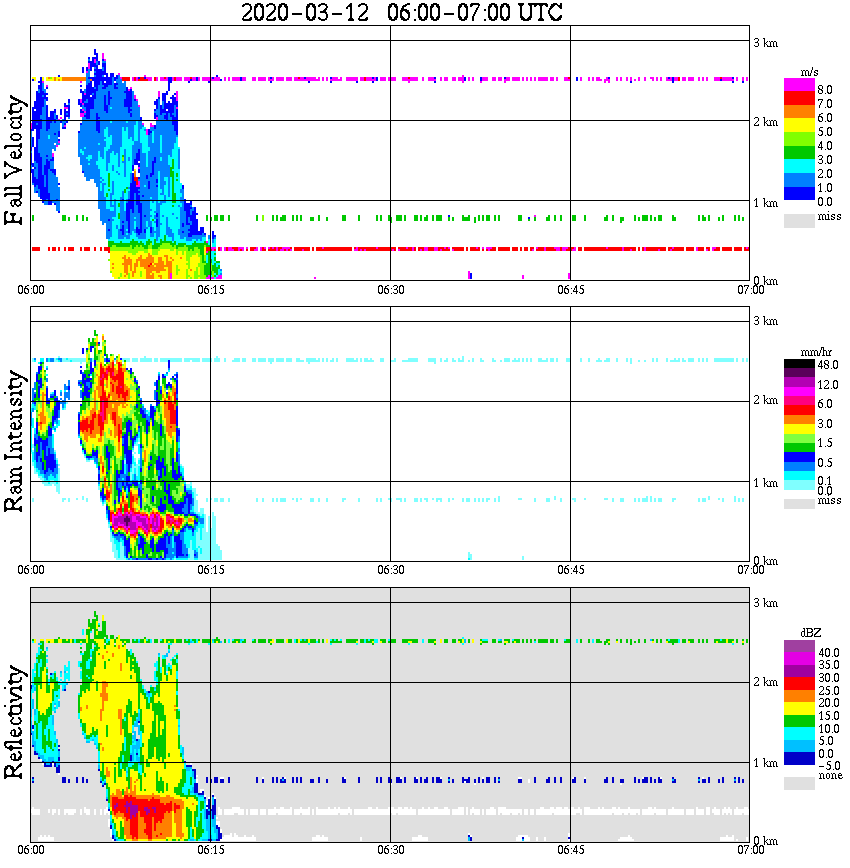
Task: Select the red 25.0 swatch in dBZ legend
Action: pyautogui.click(x=799, y=683)
